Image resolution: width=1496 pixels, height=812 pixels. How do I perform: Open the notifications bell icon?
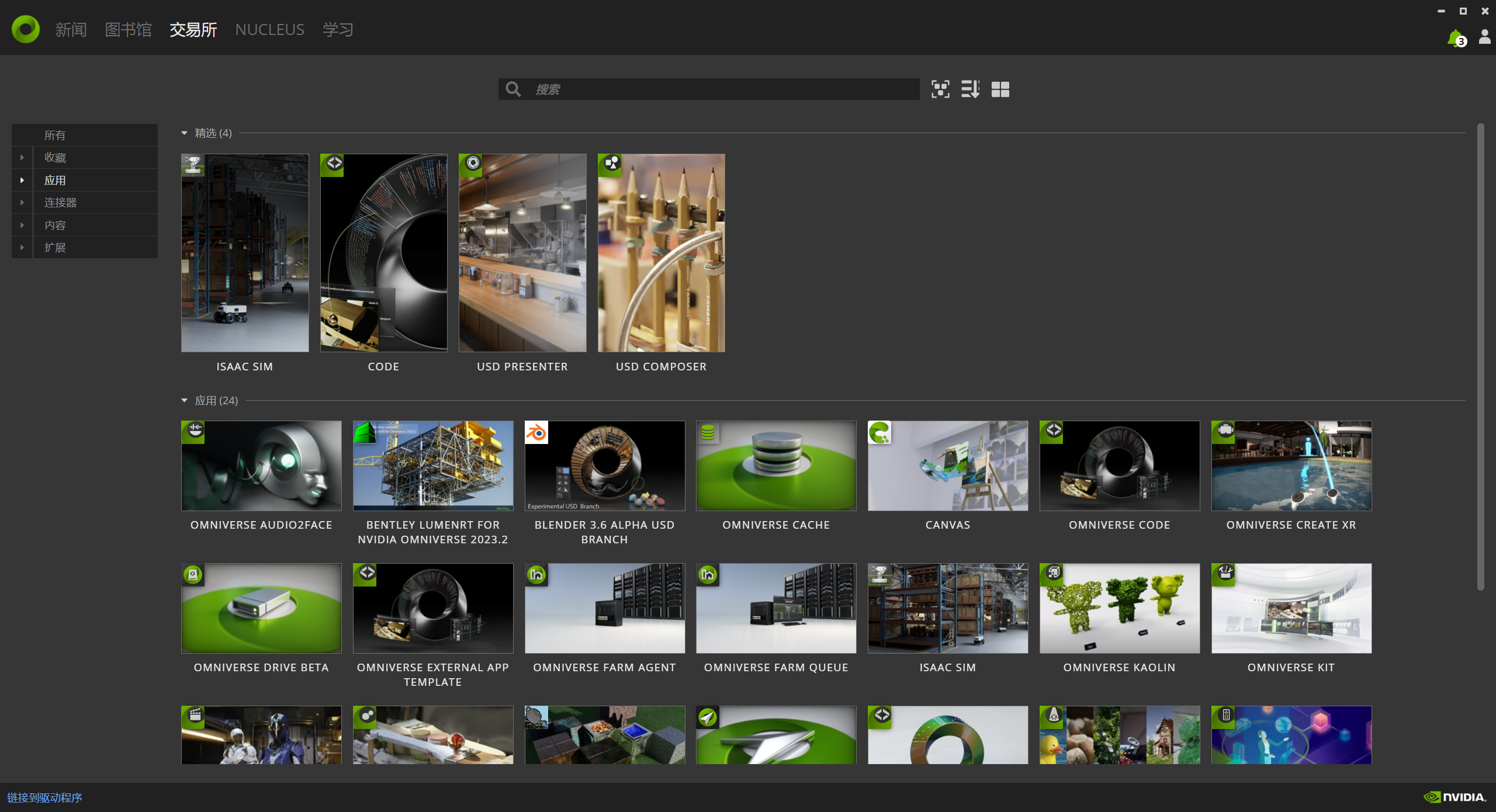[1455, 38]
